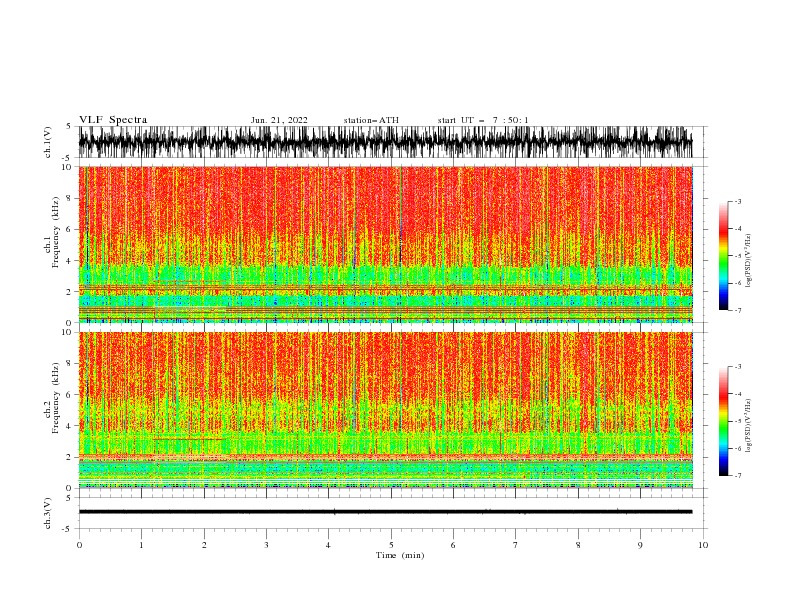Click the ch.2 spectrogram plot
This screenshot has width=792, height=612.
pyautogui.click(x=385, y=410)
